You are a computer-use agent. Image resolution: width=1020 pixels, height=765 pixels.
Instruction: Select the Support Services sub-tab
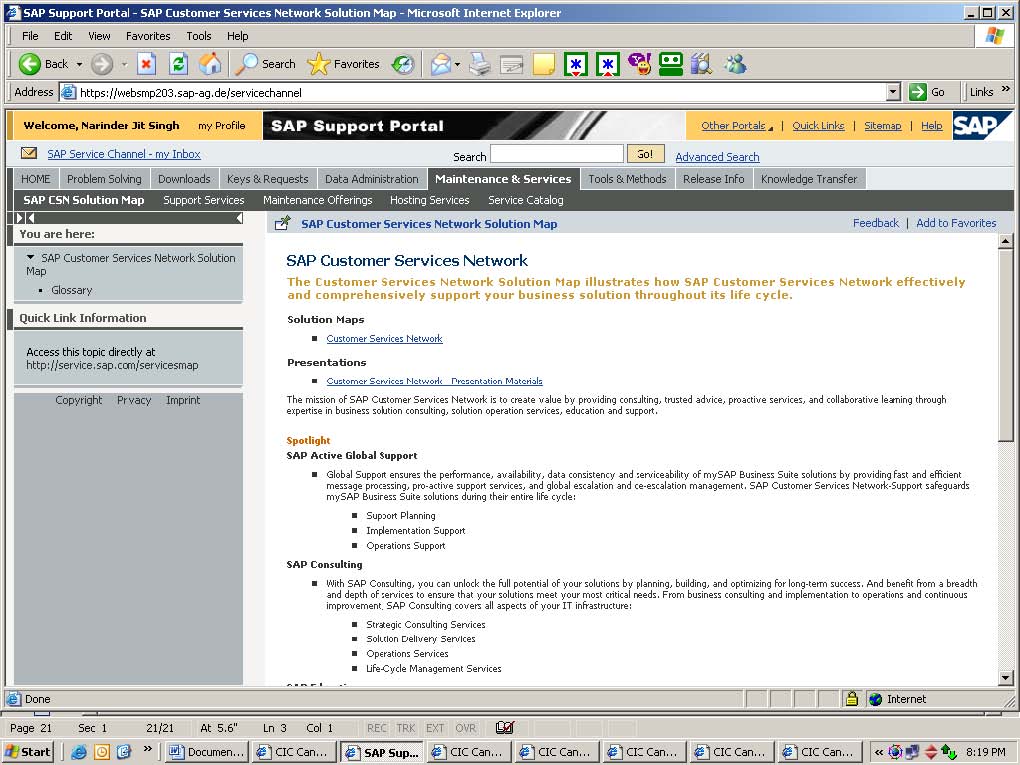204,200
